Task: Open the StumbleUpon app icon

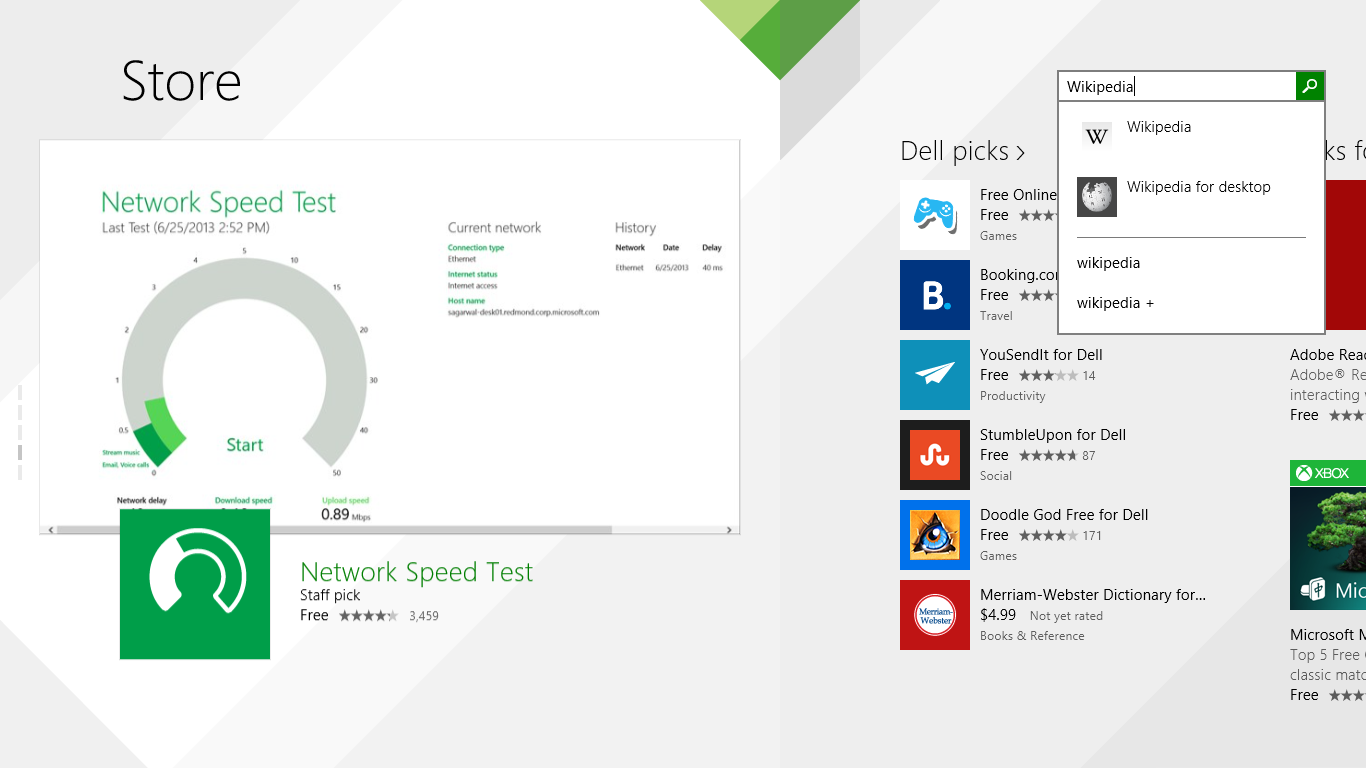Action: [x=935, y=455]
